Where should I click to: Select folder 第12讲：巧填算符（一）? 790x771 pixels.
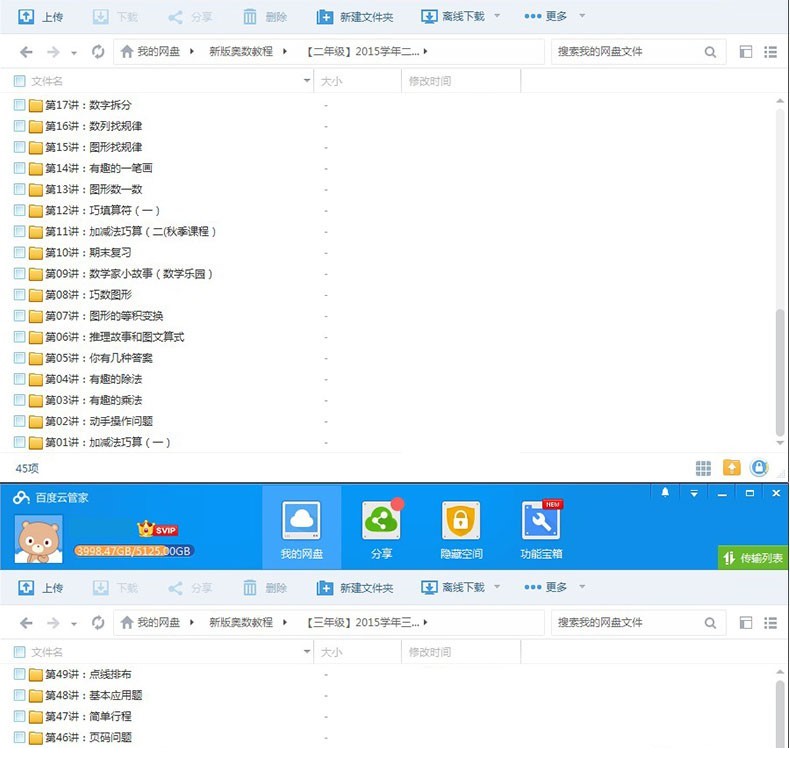click(102, 210)
